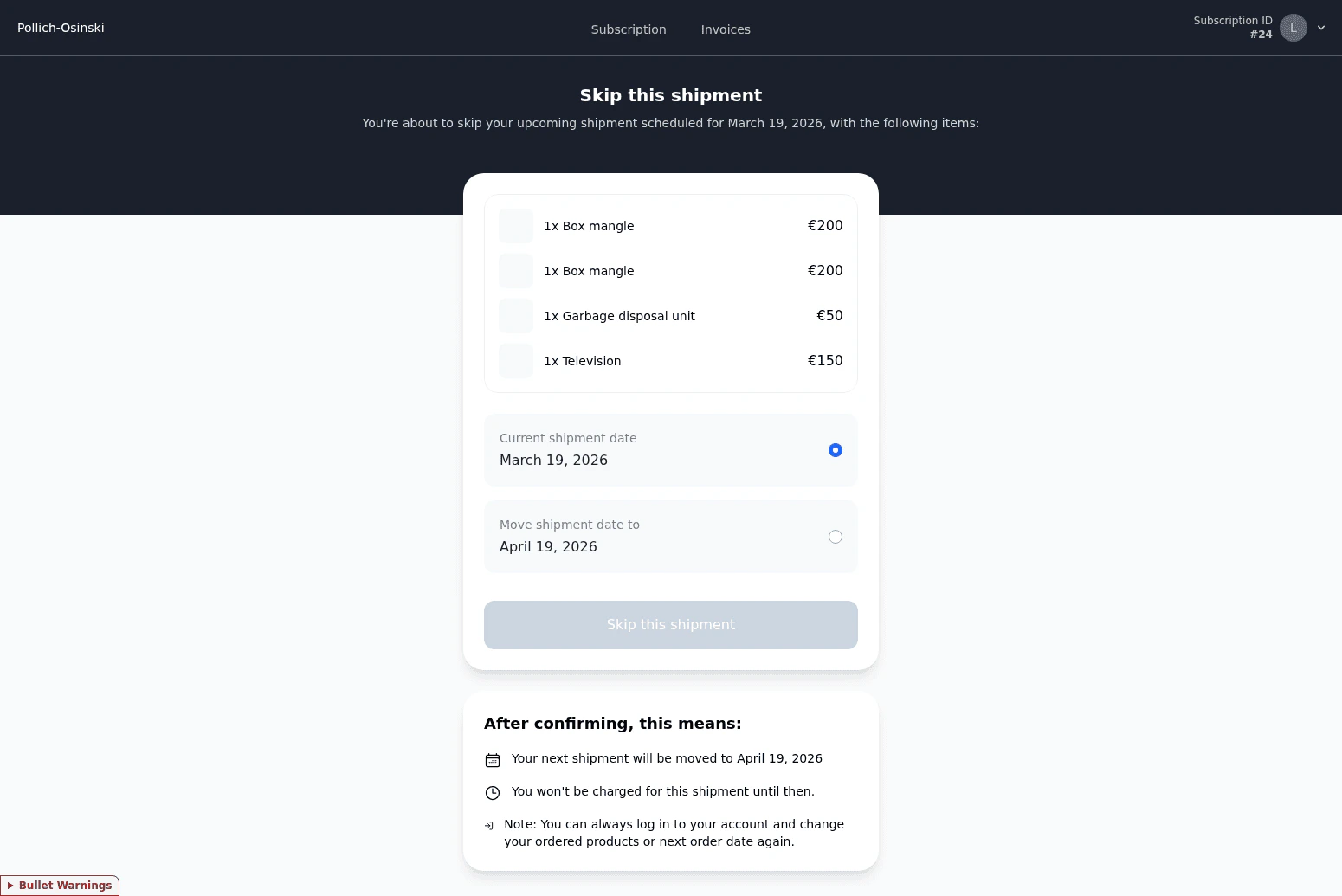
Task: Click the Pollich-Osinski brand name
Action: (x=61, y=28)
